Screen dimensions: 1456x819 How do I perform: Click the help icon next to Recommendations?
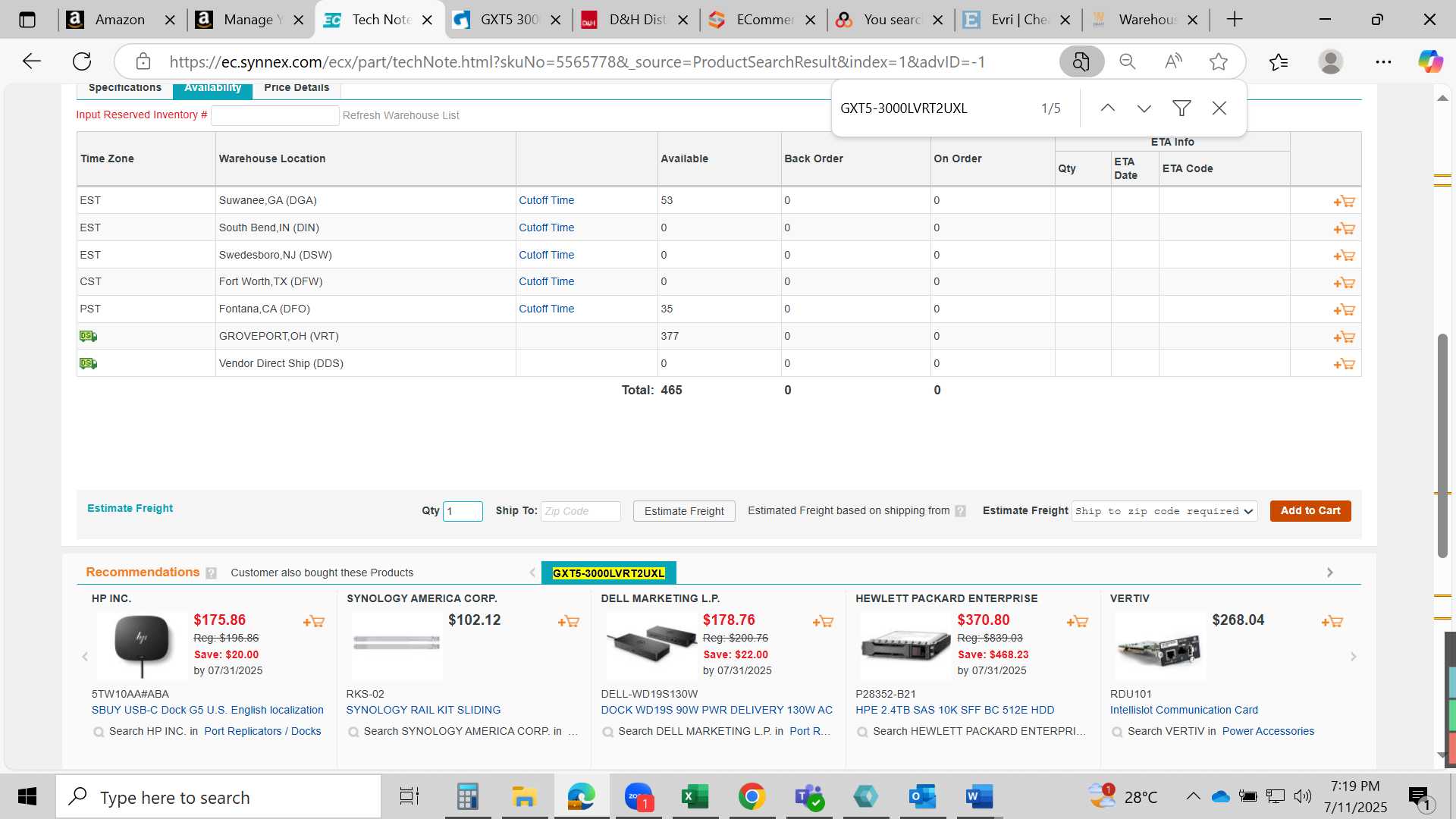point(211,573)
